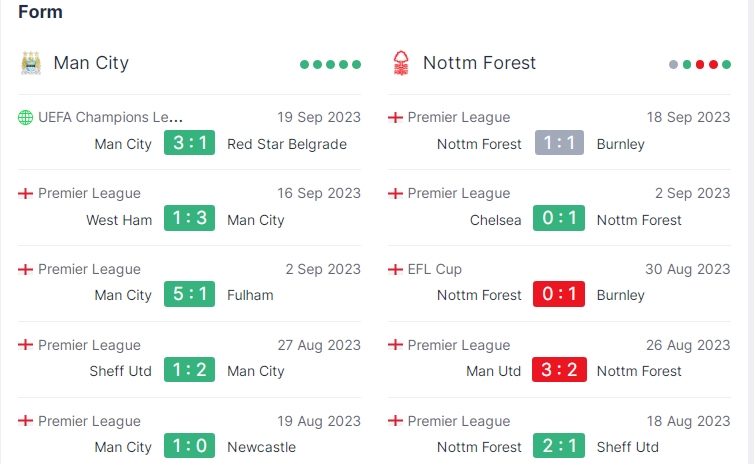
Task: Select the Nottm Forest team heading
Action: coord(479,63)
